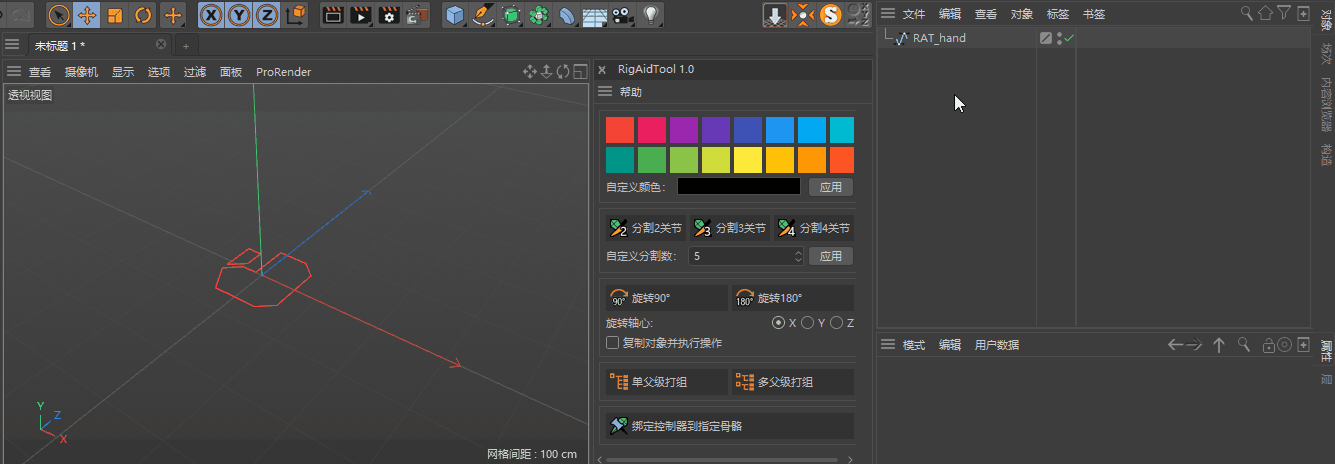This screenshot has width=1335, height=464.
Task: Pick the red color swatch
Action: click(x=620, y=130)
